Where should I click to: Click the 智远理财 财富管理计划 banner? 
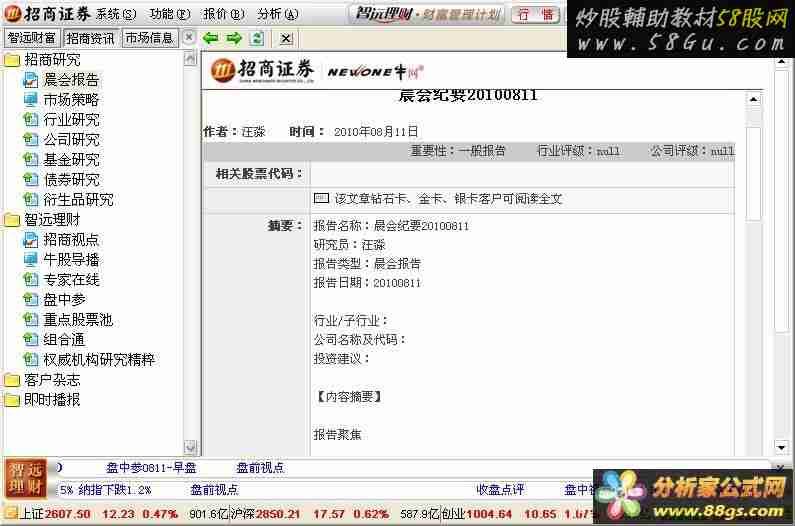pyautogui.click(x=427, y=14)
